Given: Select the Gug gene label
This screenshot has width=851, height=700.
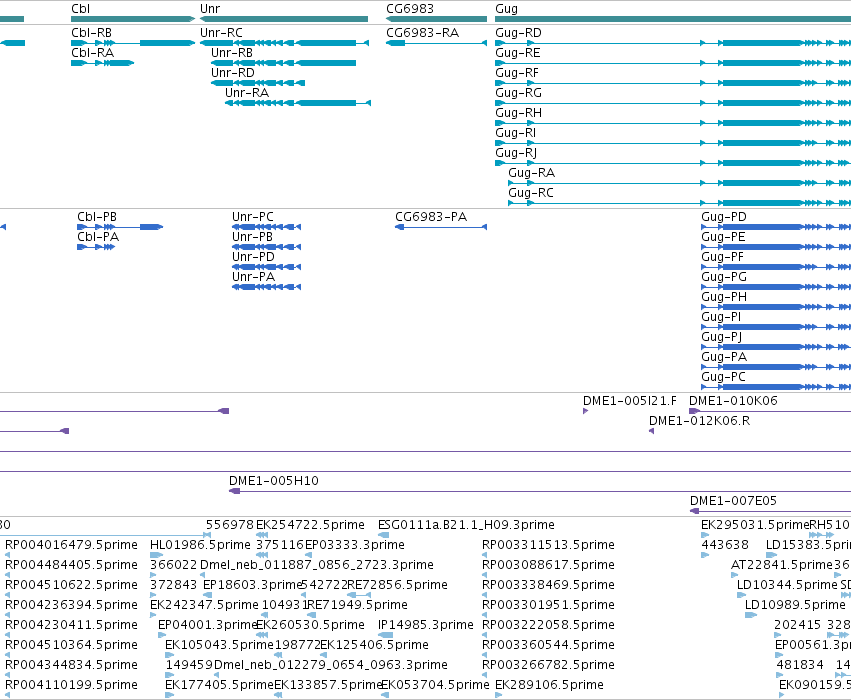Looking at the screenshot, I should (x=506, y=9).
